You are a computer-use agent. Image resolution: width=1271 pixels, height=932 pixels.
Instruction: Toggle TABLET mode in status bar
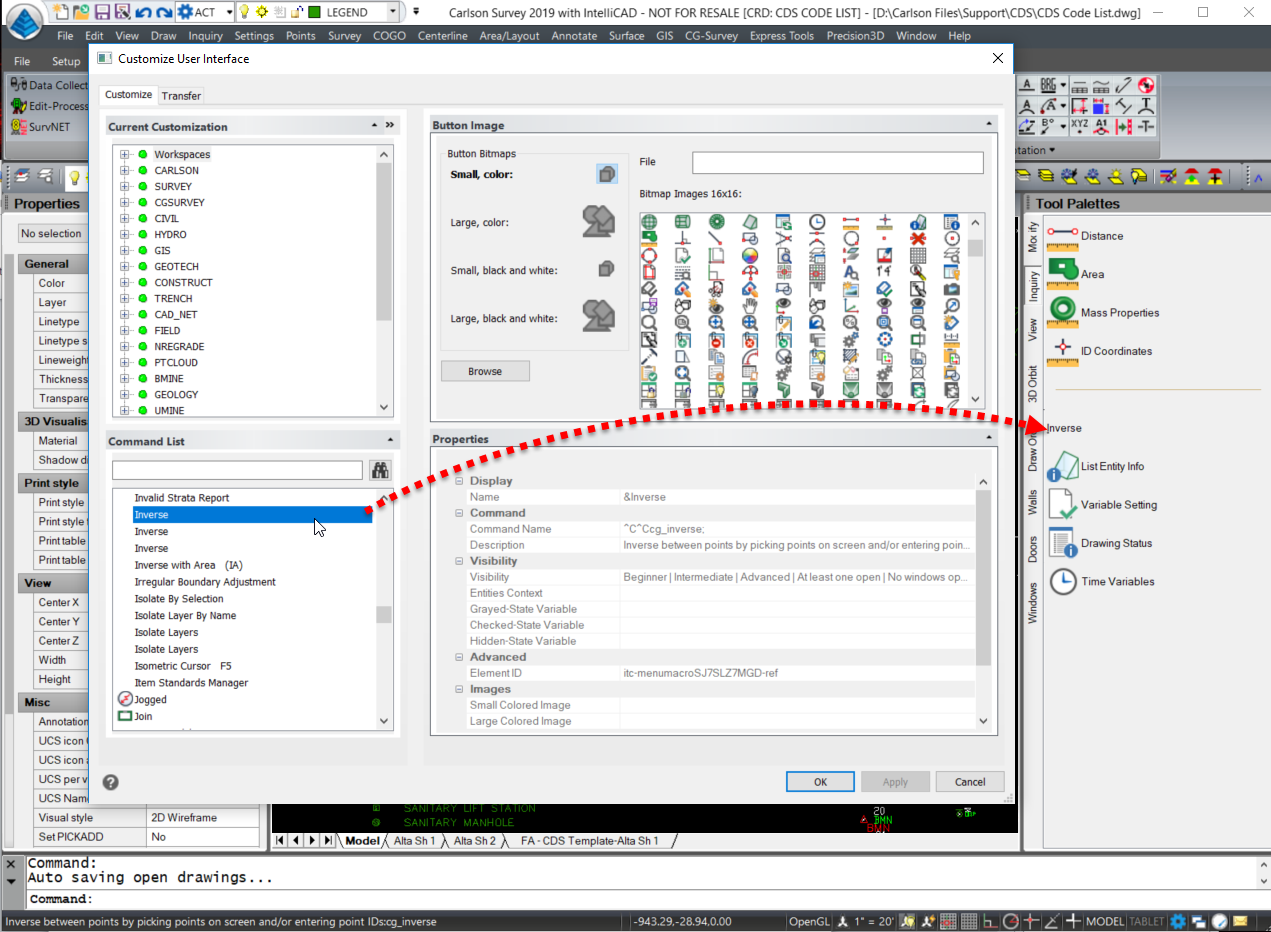[1147, 921]
